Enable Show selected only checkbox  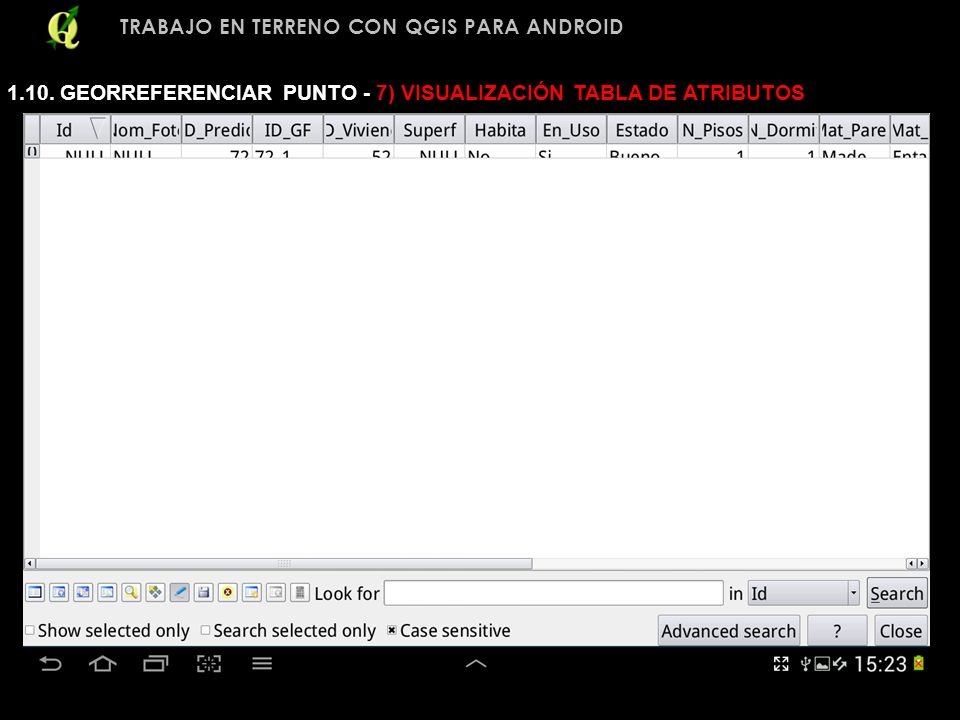click(x=29, y=630)
